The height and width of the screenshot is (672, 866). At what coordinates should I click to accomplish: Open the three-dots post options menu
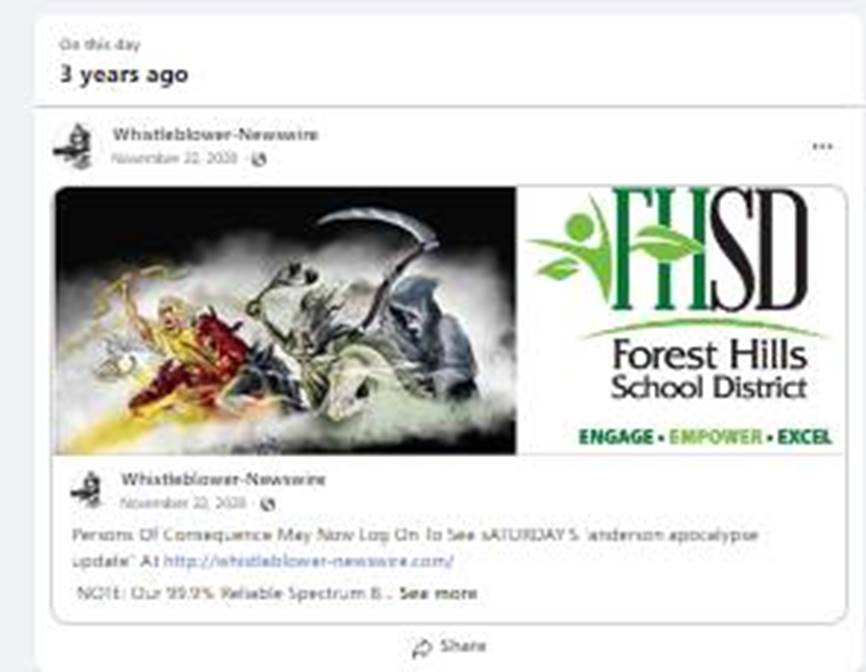click(x=822, y=146)
